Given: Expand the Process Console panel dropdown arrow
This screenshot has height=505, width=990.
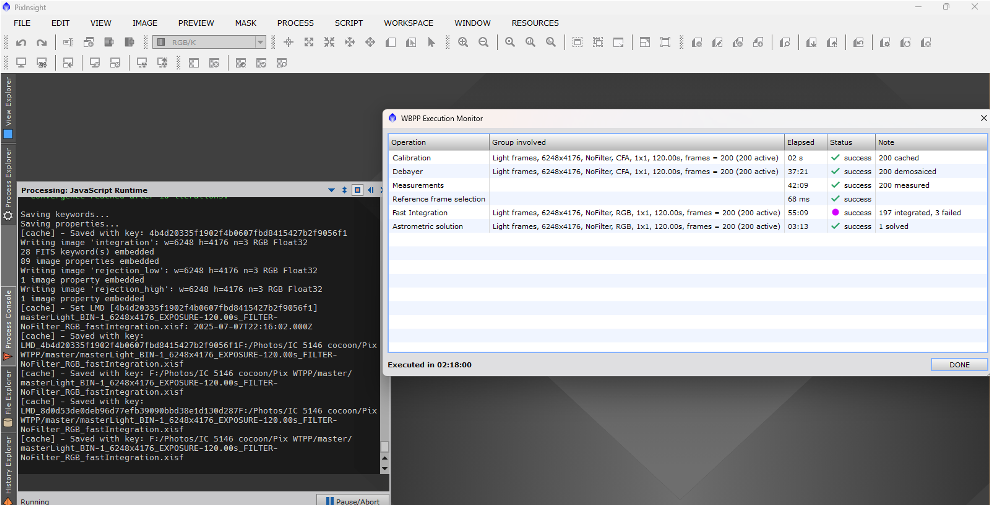Looking at the screenshot, I should coord(331,190).
